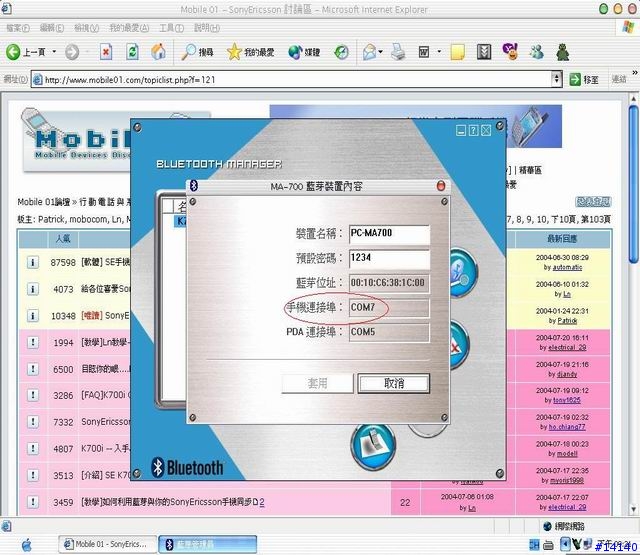Minimize the Bluetooth Manager window
Screen dimensions: 640x555
461,131
